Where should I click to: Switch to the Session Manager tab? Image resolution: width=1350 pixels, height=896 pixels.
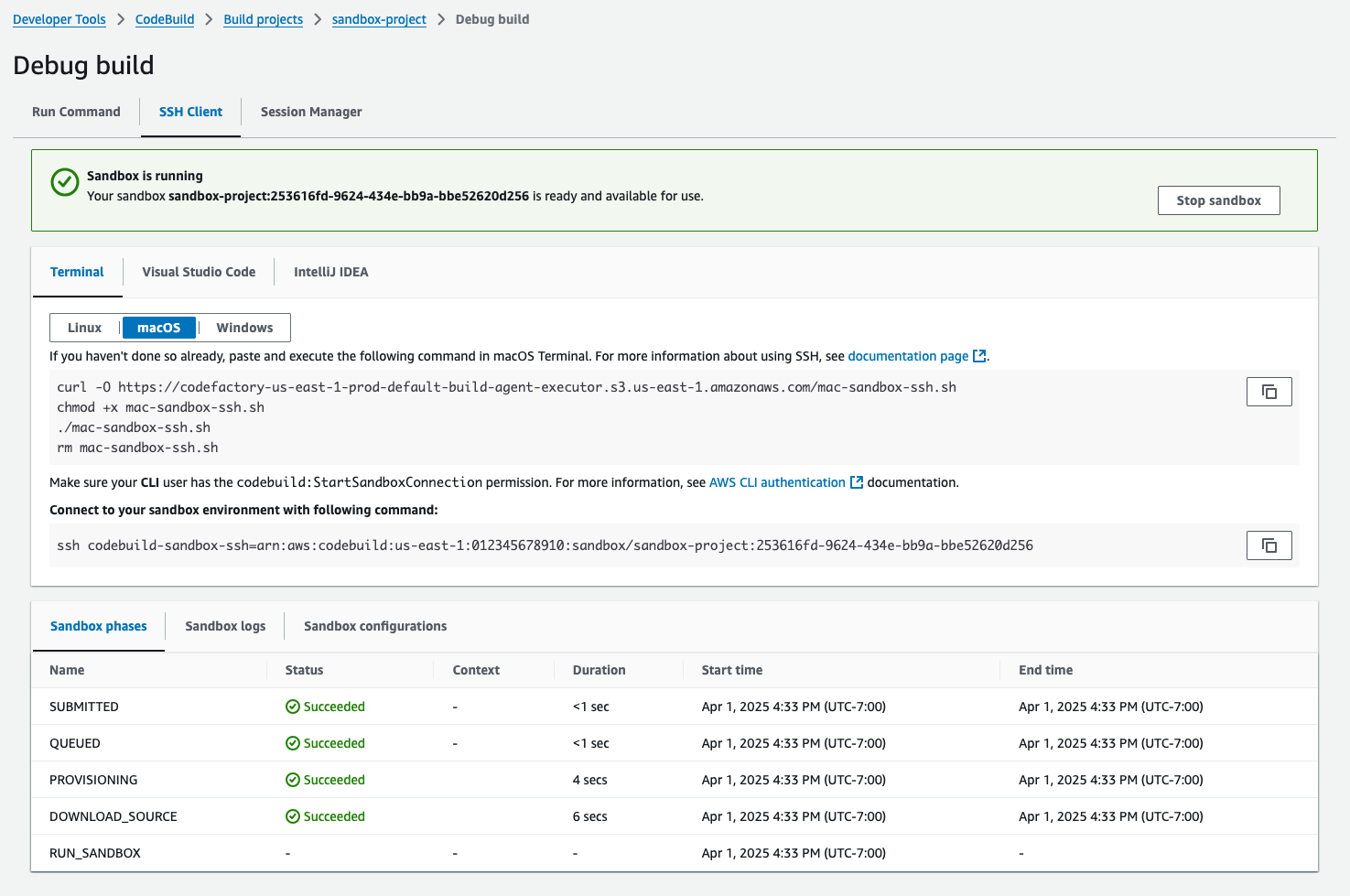point(310,112)
